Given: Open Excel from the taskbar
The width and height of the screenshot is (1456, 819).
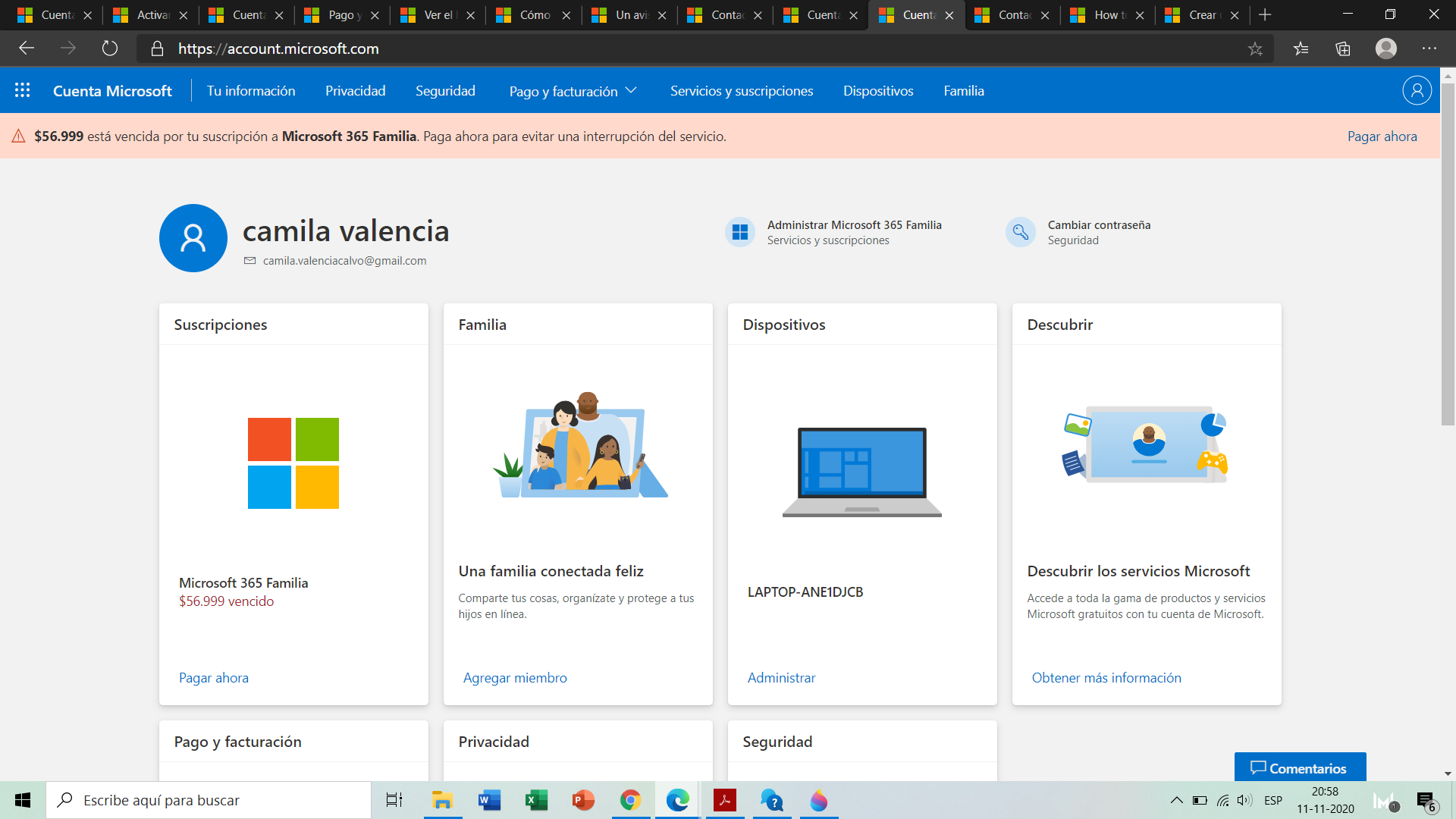Looking at the screenshot, I should pyautogui.click(x=536, y=800).
